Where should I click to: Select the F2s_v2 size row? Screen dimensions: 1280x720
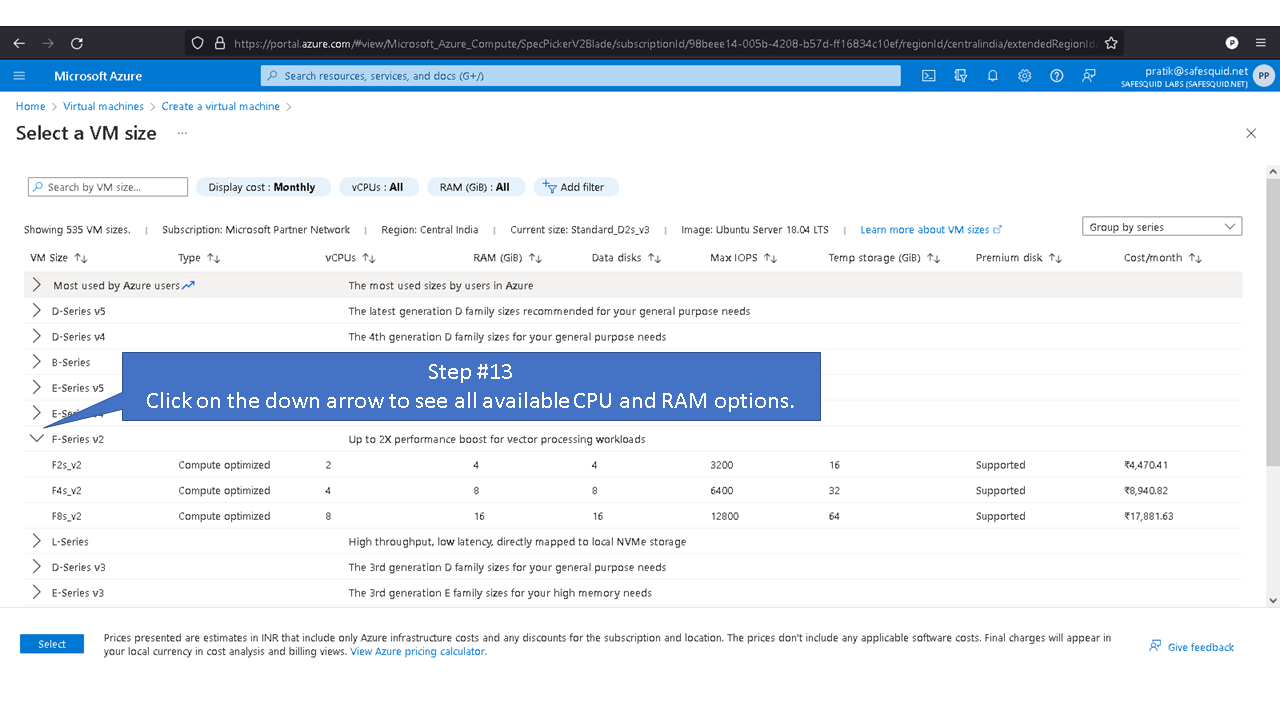pos(633,465)
